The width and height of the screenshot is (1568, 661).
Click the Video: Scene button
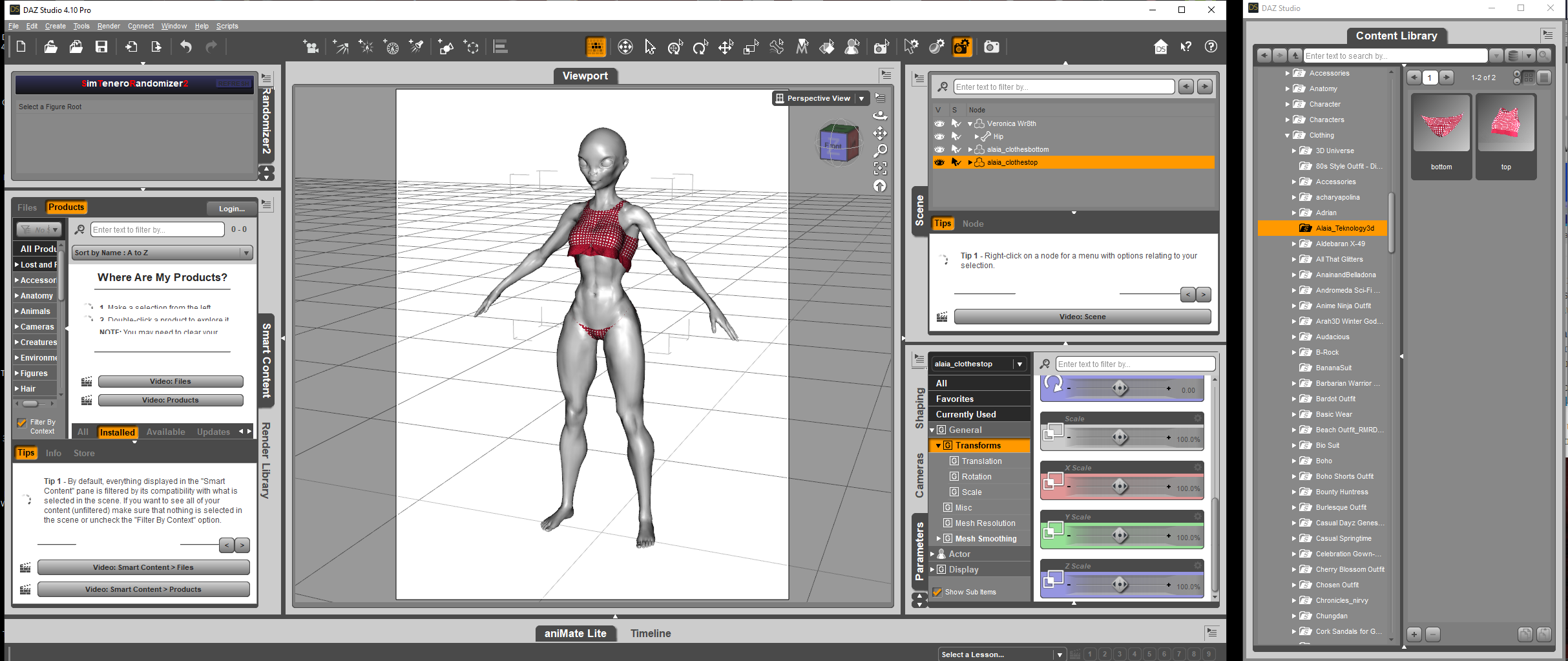tap(1082, 317)
